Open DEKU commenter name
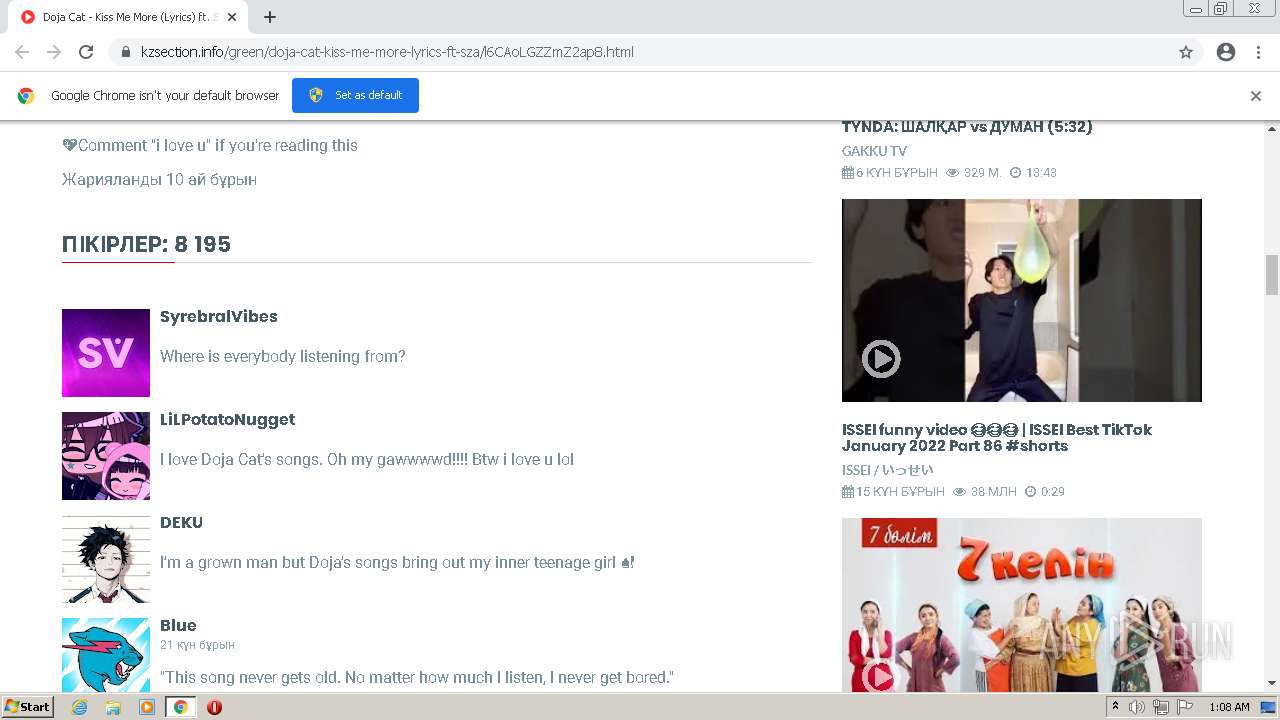Image resolution: width=1280 pixels, height=720 pixels. [x=181, y=522]
